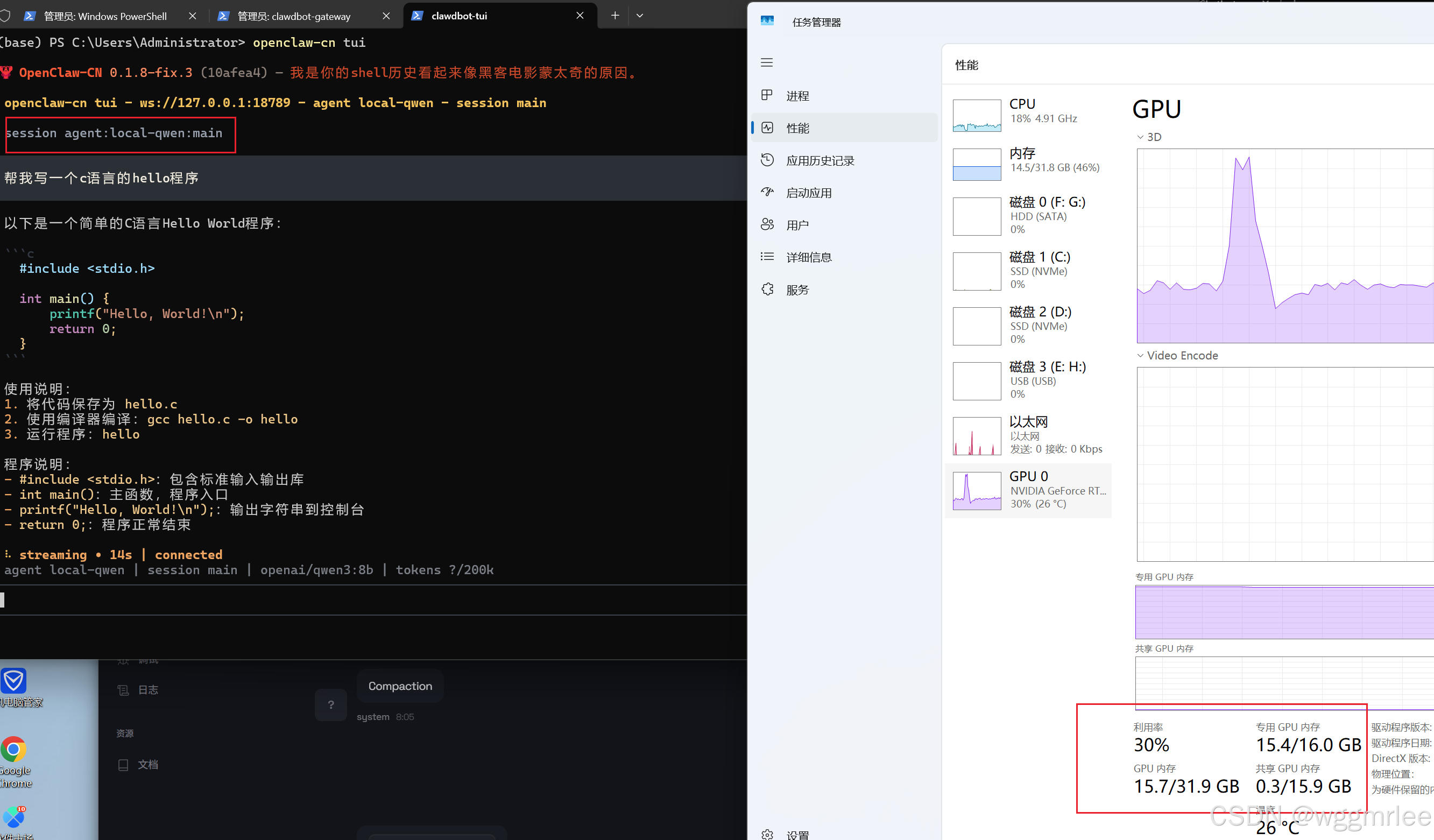Collapse the 3D graph chevron
Screen dimensions: 1434x840
(1140, 137)
